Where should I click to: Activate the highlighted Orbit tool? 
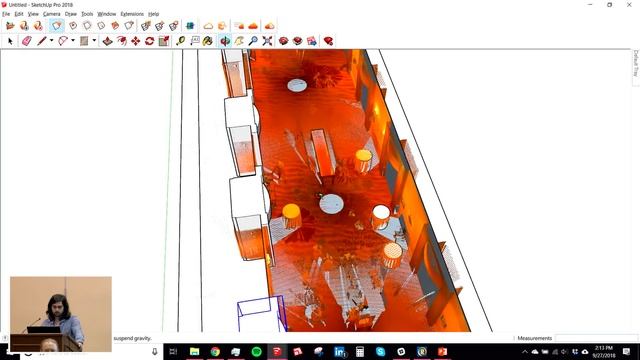[x=225, y=41]
